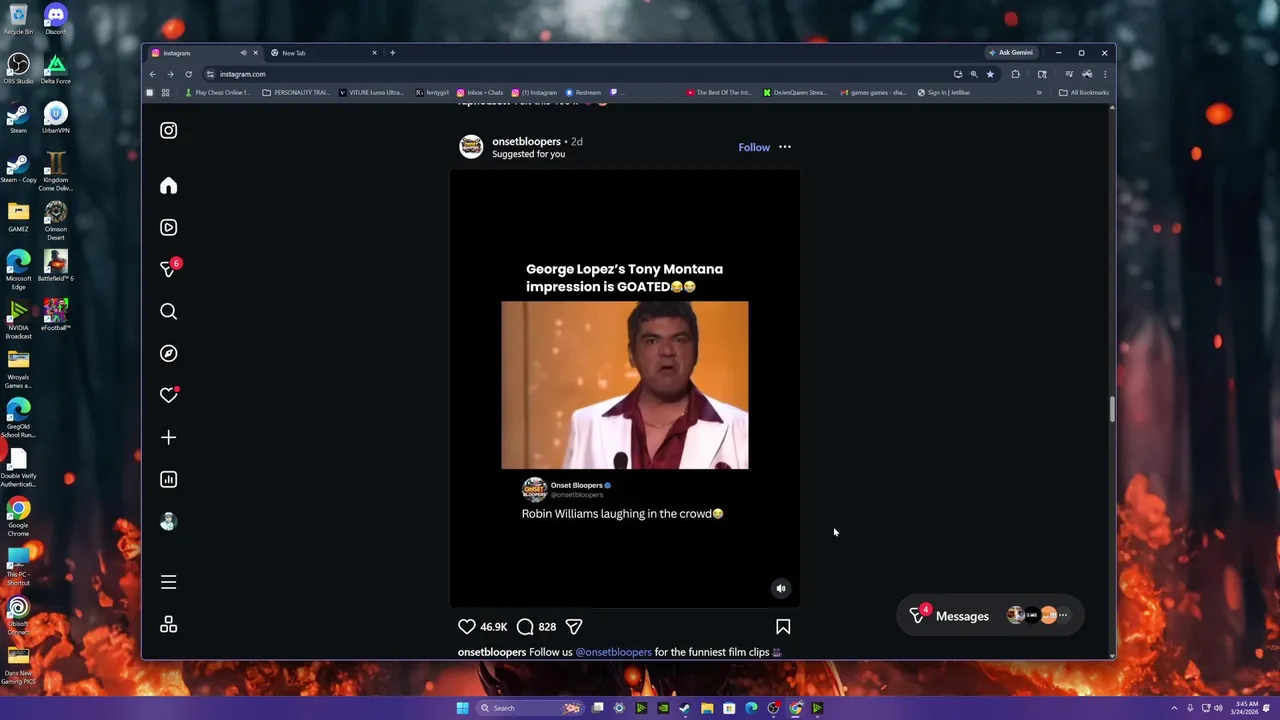Screen dimensions: 1280x720
Task: Open the Chrome extensions puzzle icon
Action: (1016, 74)
